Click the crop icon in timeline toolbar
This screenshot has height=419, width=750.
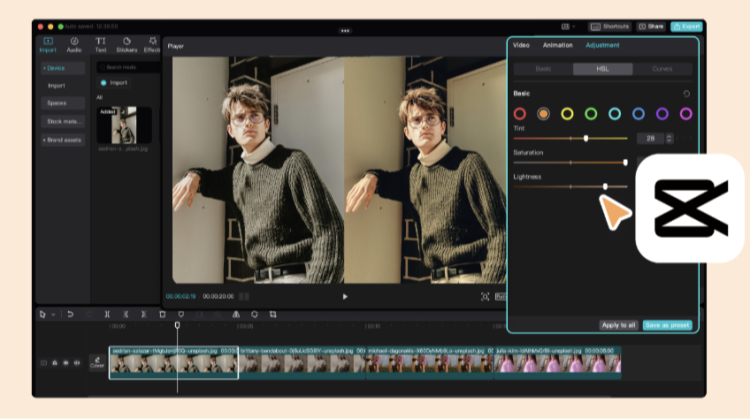point(273,314)
